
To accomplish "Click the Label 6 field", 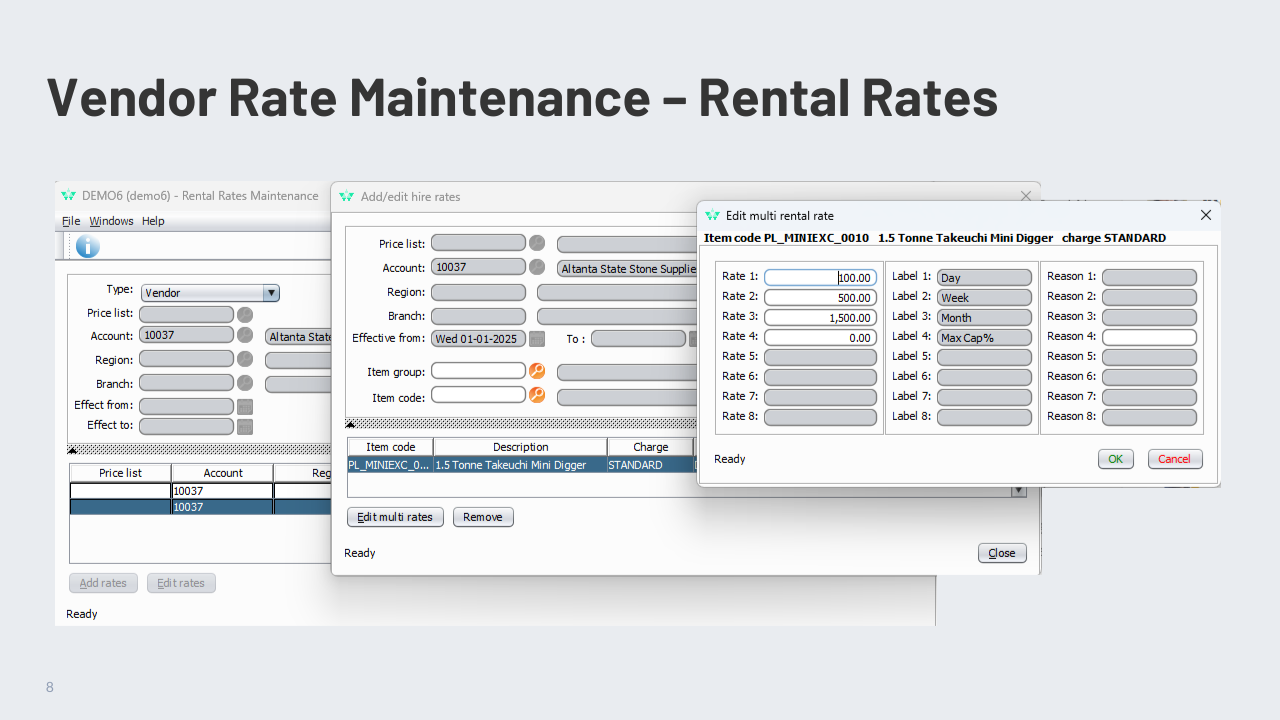I will 984,377.
